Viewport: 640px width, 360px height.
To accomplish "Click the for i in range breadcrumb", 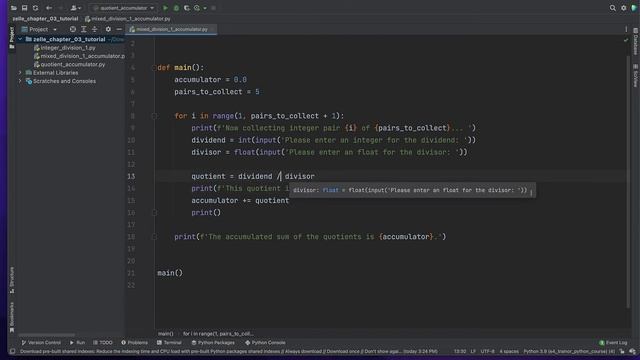I will pos(218,334).
